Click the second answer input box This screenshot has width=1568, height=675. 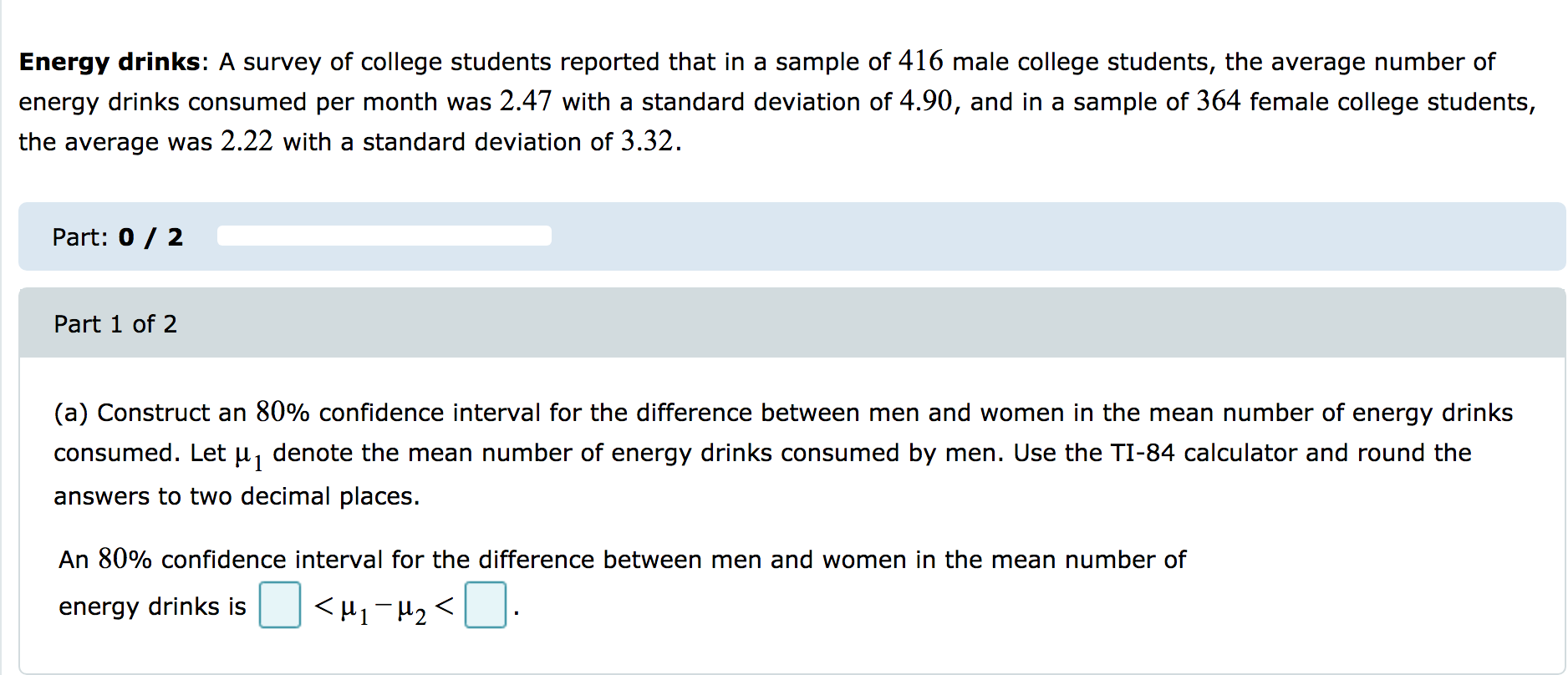click(x=486, y=606)
